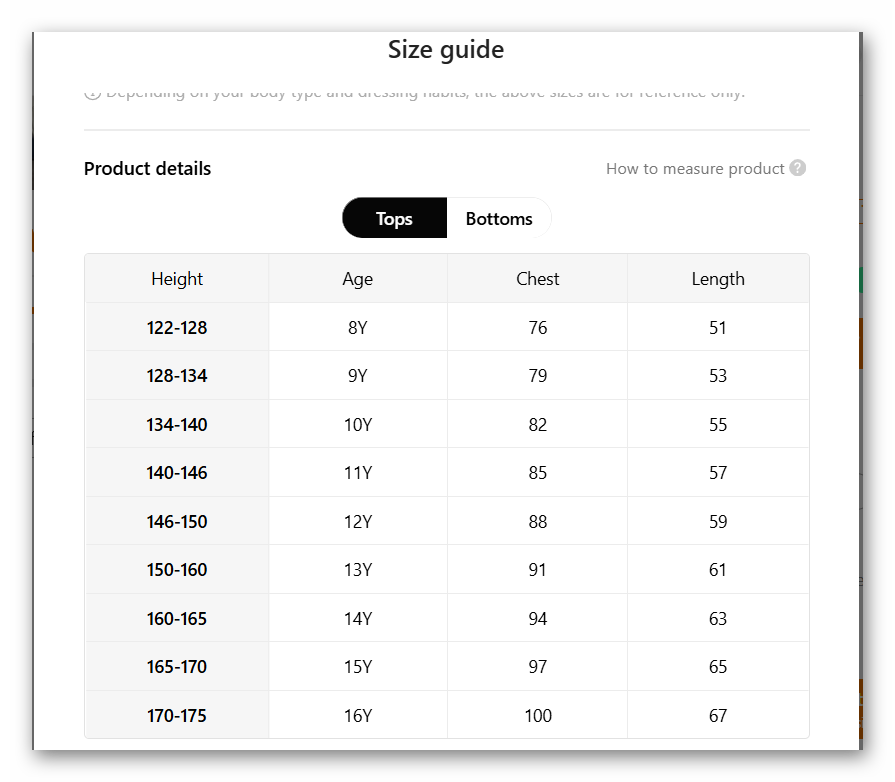Viewport: 895px width, 782px height.
Task: Click the 10Y age cell
Action: click(x=357, y=425)
